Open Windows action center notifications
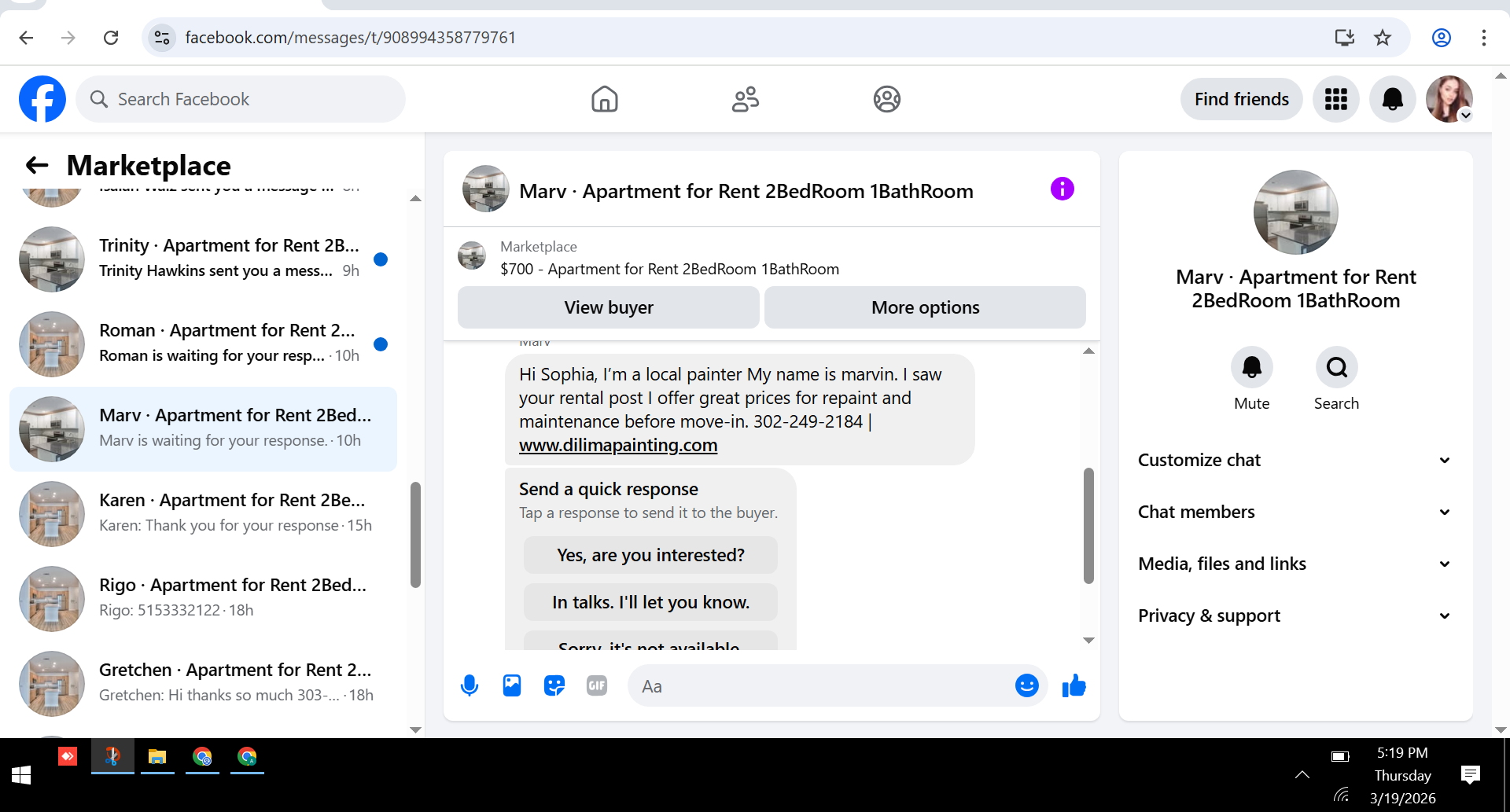 click(1470, 775)
